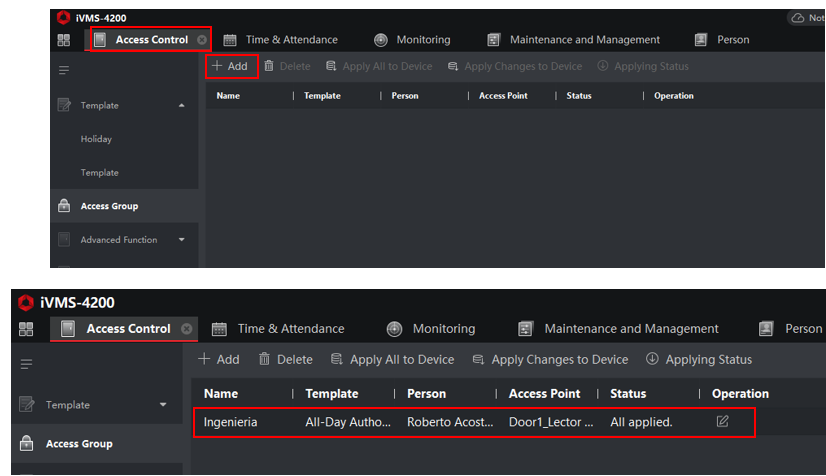Click the trash Delete icon above the Ingenieria row

(264, 359)
